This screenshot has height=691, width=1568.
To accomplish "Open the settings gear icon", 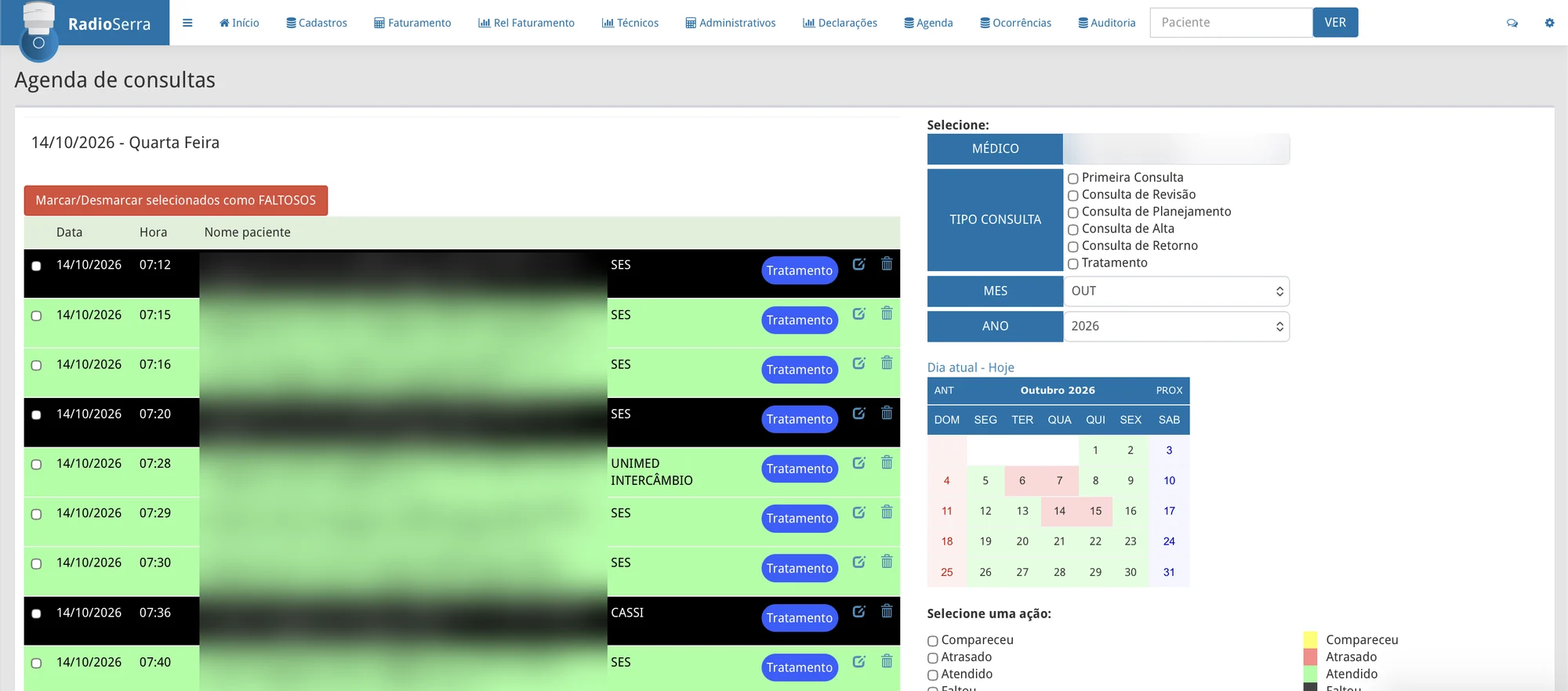I will (x=1549, y=23).
